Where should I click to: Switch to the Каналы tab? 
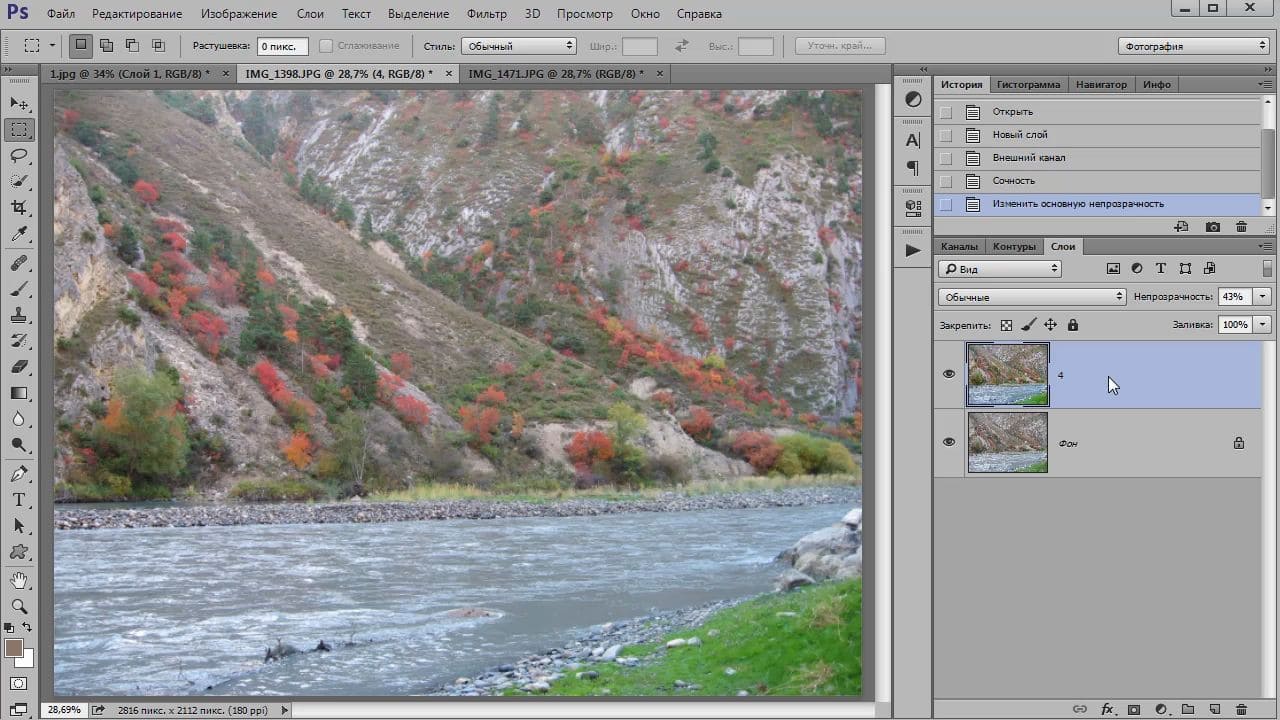click(959, 246)
